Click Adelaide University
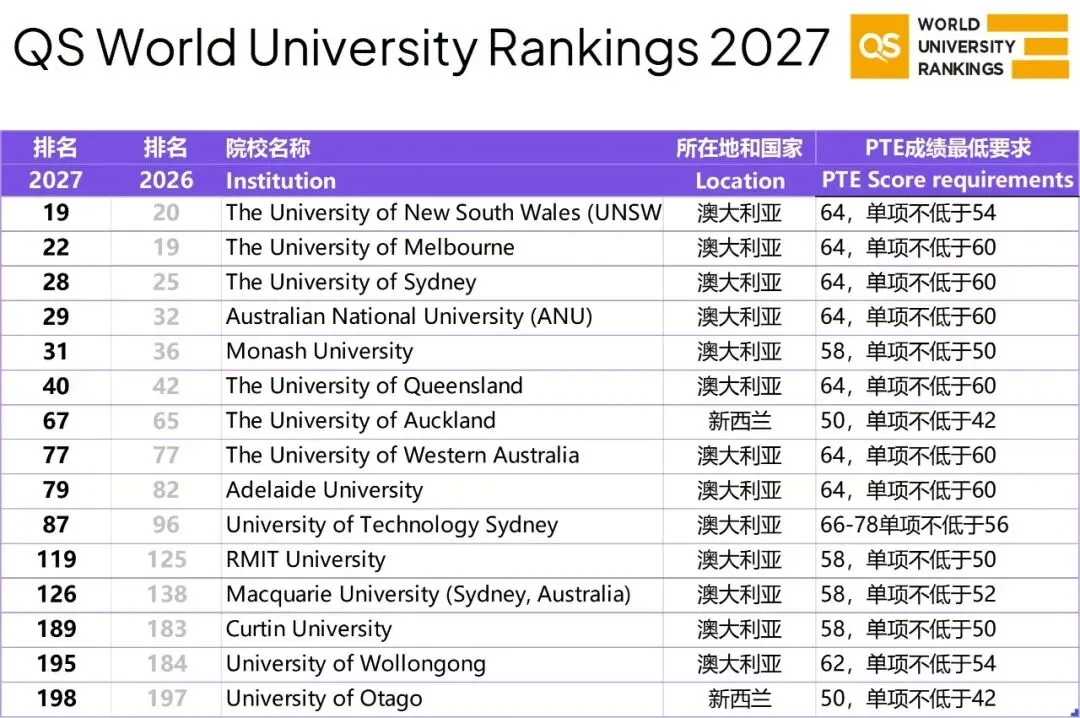 click(324, 490)
